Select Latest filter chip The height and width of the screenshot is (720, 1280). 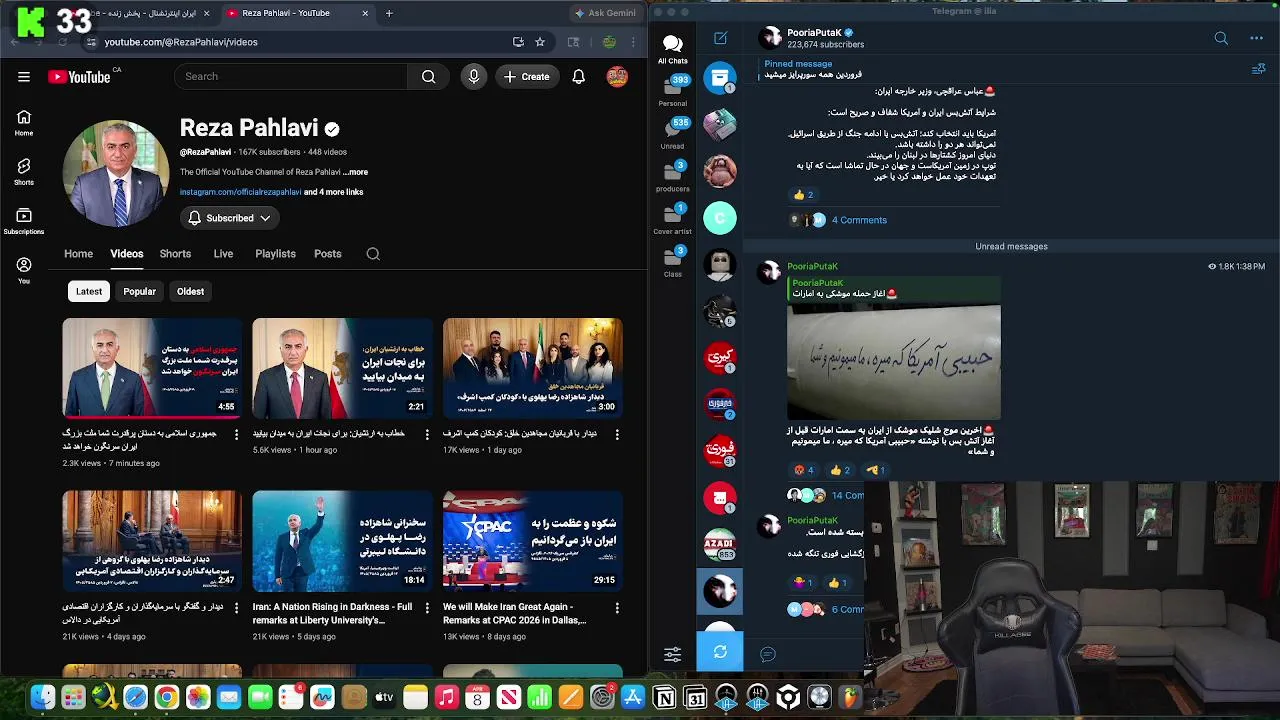[89, 292]
